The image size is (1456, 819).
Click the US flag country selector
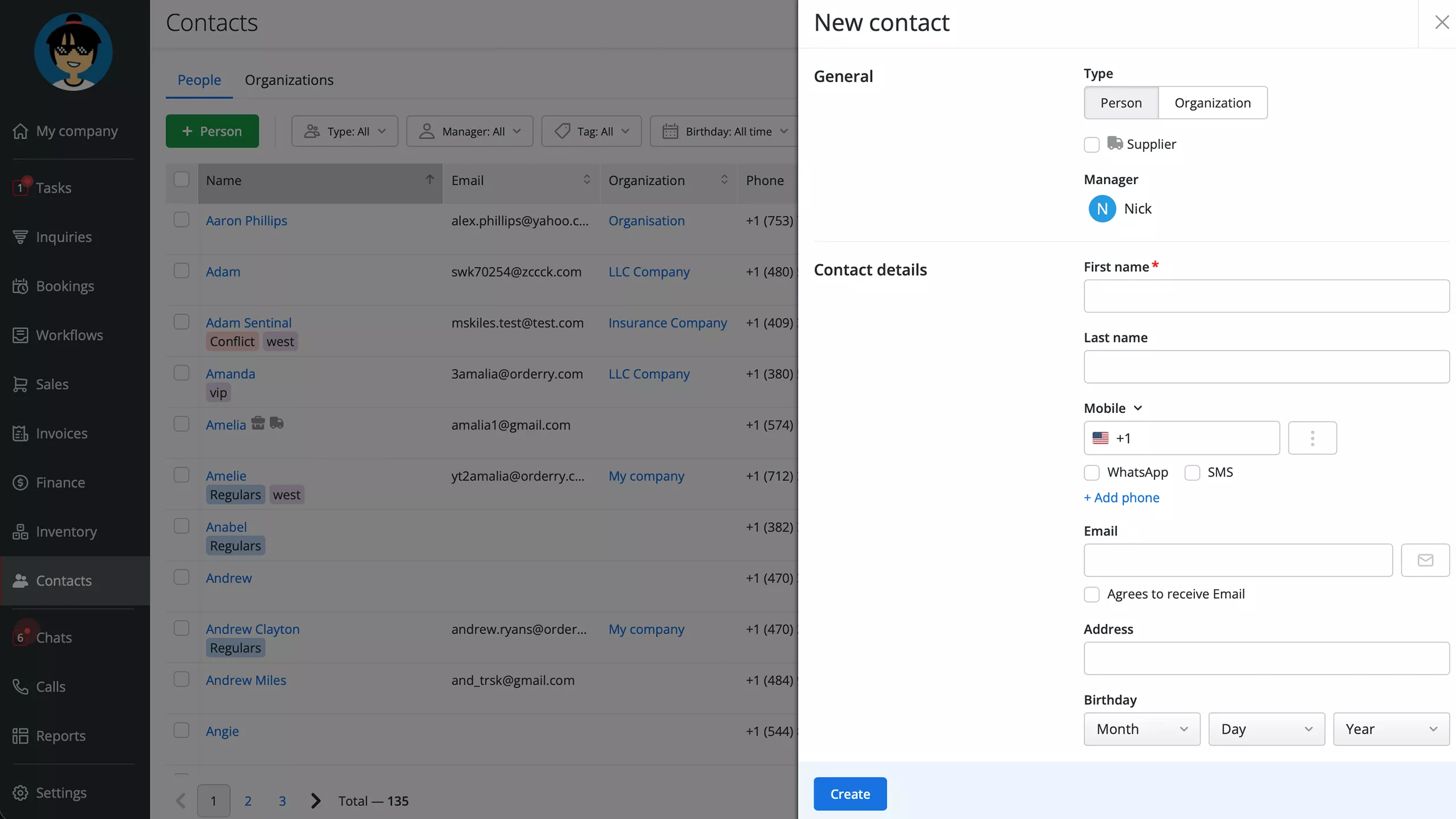coord(1101,438)
